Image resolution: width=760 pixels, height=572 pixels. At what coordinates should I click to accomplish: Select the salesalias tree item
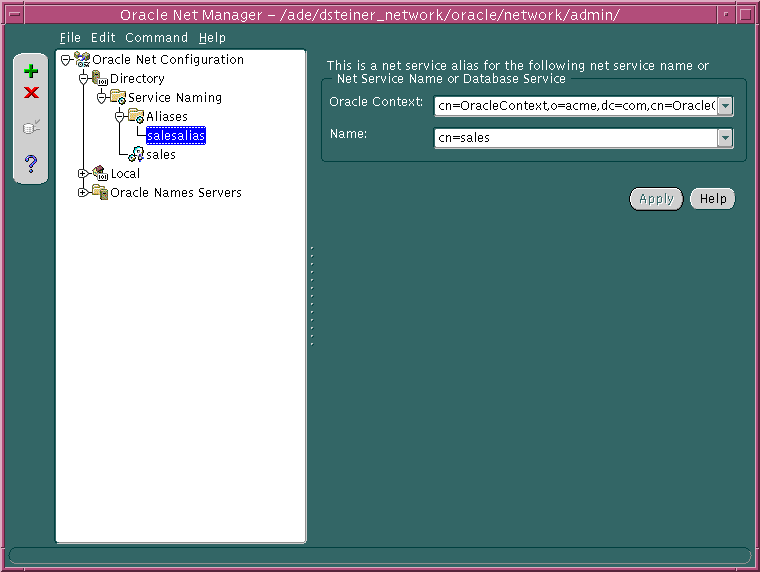[x=175, y=136]
